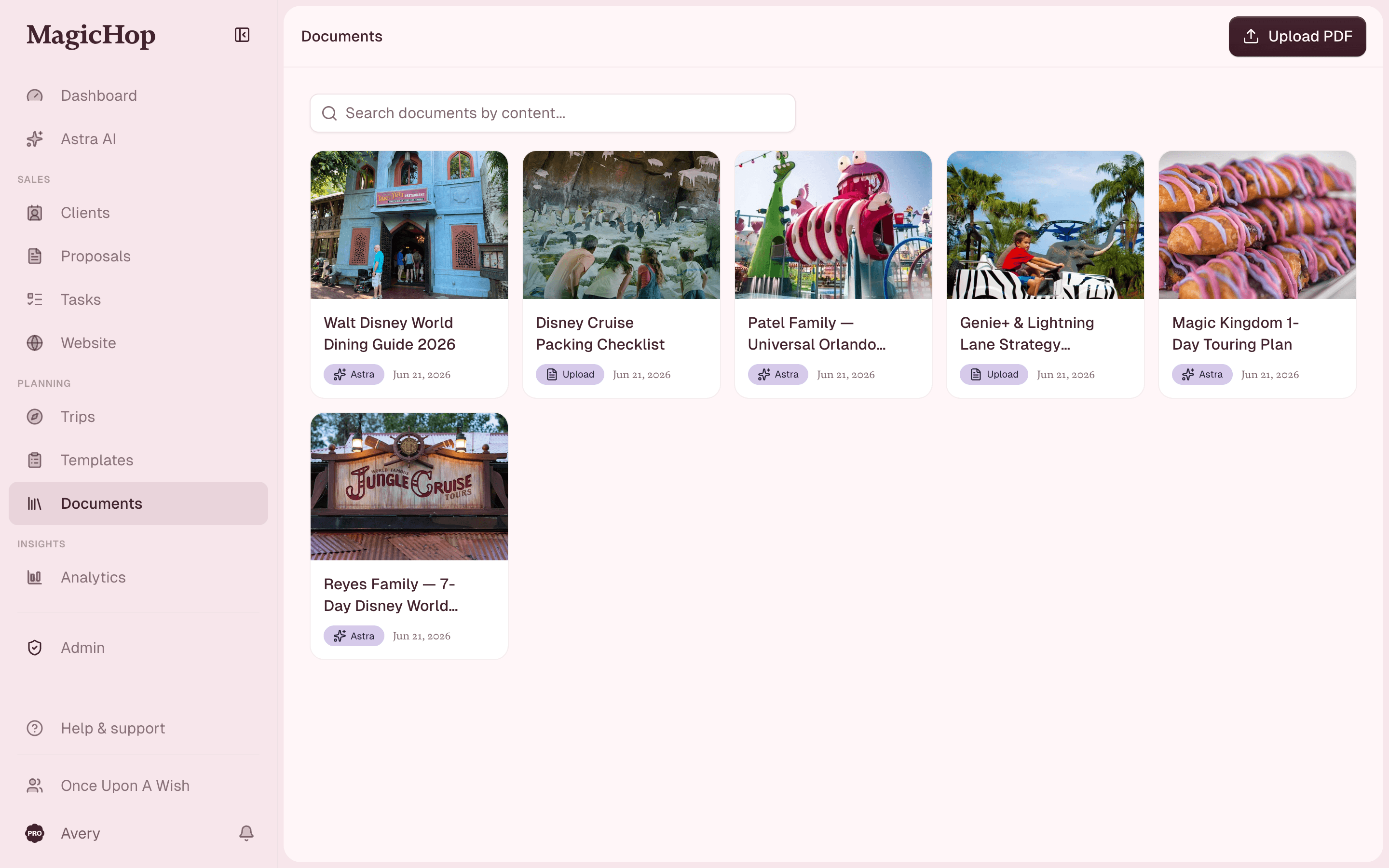The height and width of the screenshot is (868, 1389).
Task: Click the Clients contact icon
Action: coord(34,213)
